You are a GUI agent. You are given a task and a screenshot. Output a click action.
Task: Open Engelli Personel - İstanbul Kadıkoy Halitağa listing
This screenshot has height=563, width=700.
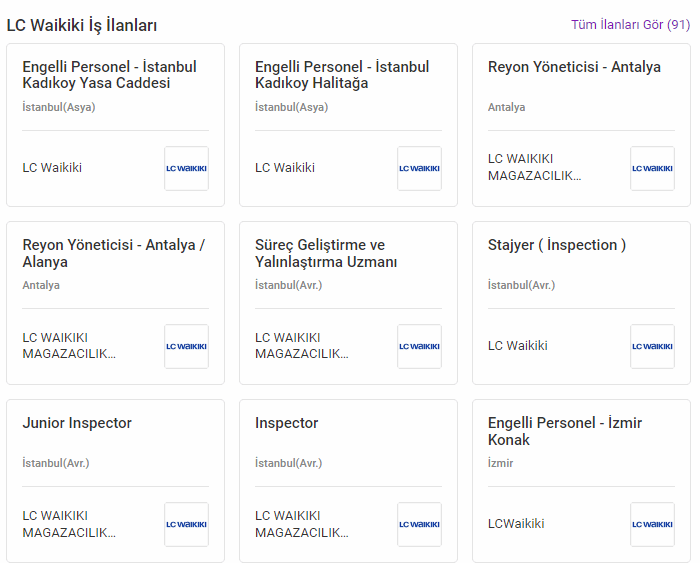click(x=342, y=75)
